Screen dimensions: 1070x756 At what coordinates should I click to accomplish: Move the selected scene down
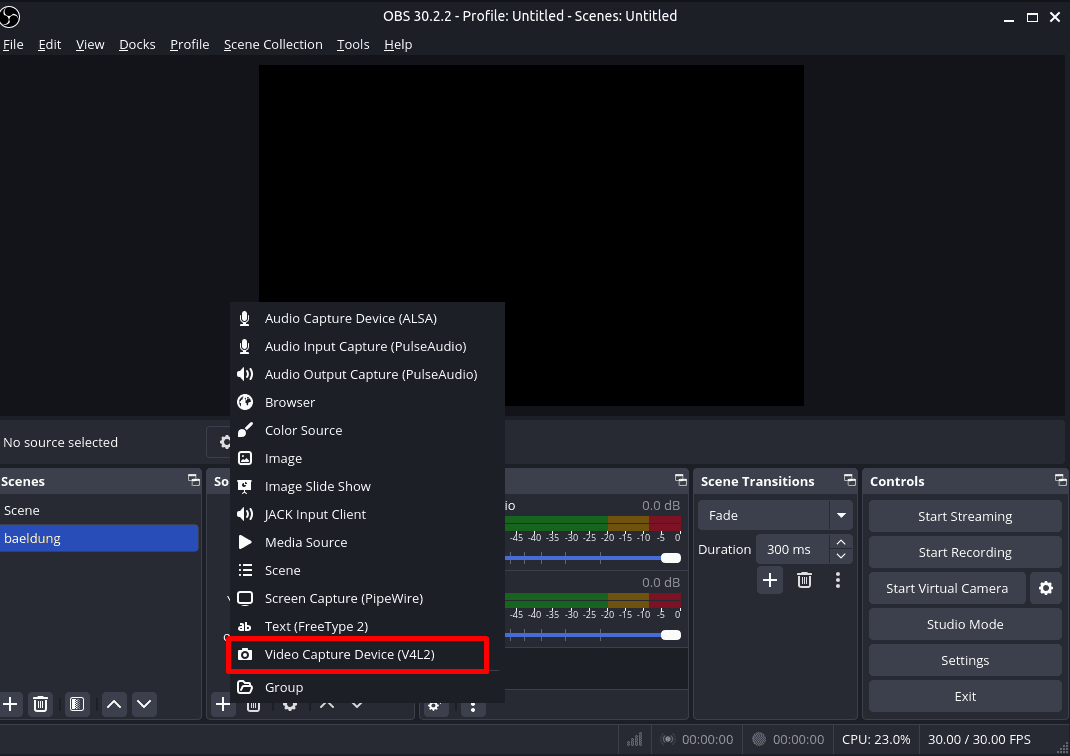coord(144,704)
